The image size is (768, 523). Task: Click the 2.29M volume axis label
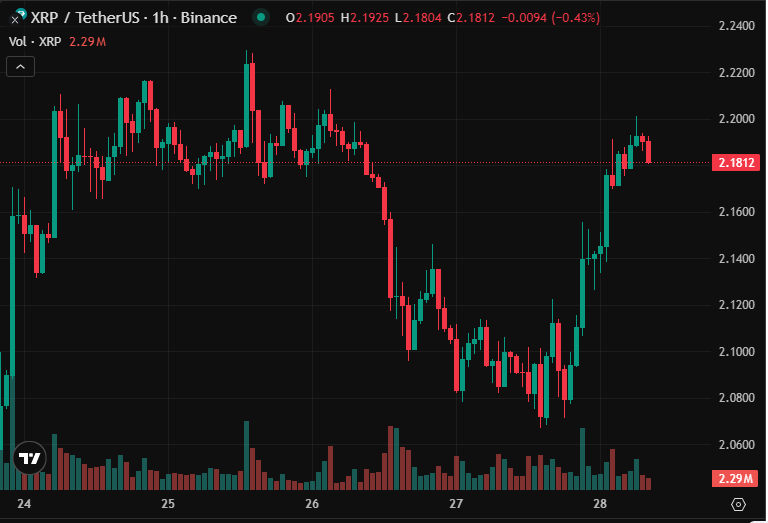tap(735, 478)
